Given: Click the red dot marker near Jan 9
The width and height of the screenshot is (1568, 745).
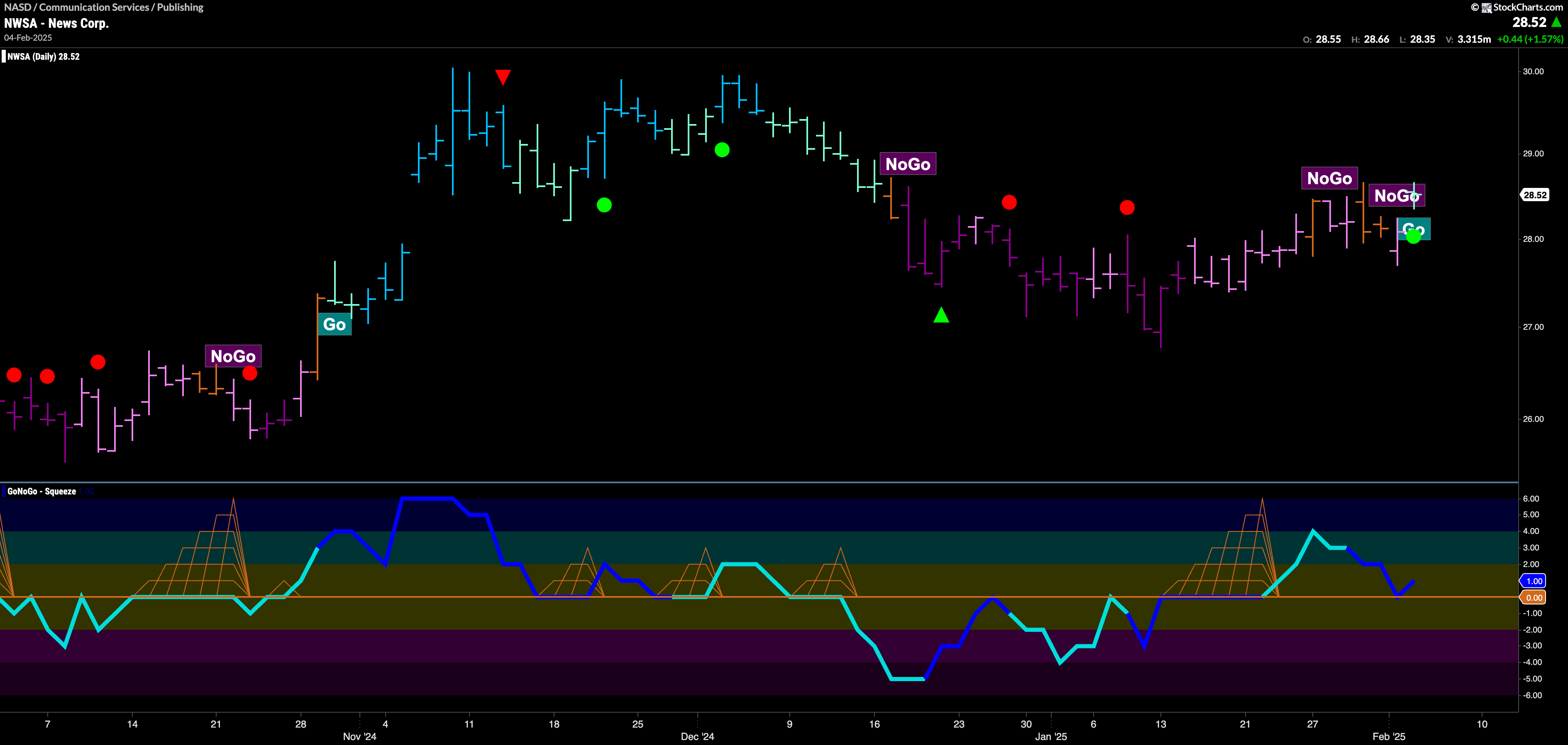Looking at the screenshot, I should (1127, 207).
